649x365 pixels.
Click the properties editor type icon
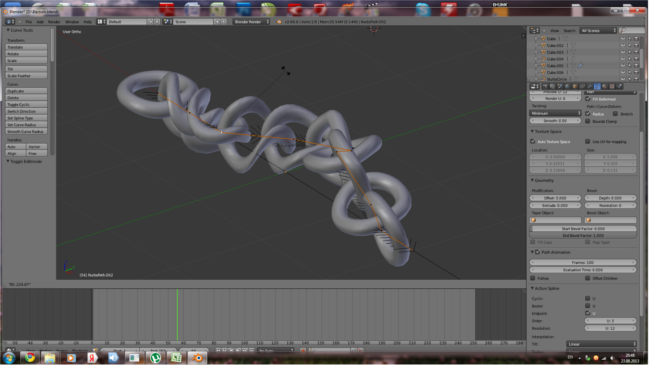(535, 86)
